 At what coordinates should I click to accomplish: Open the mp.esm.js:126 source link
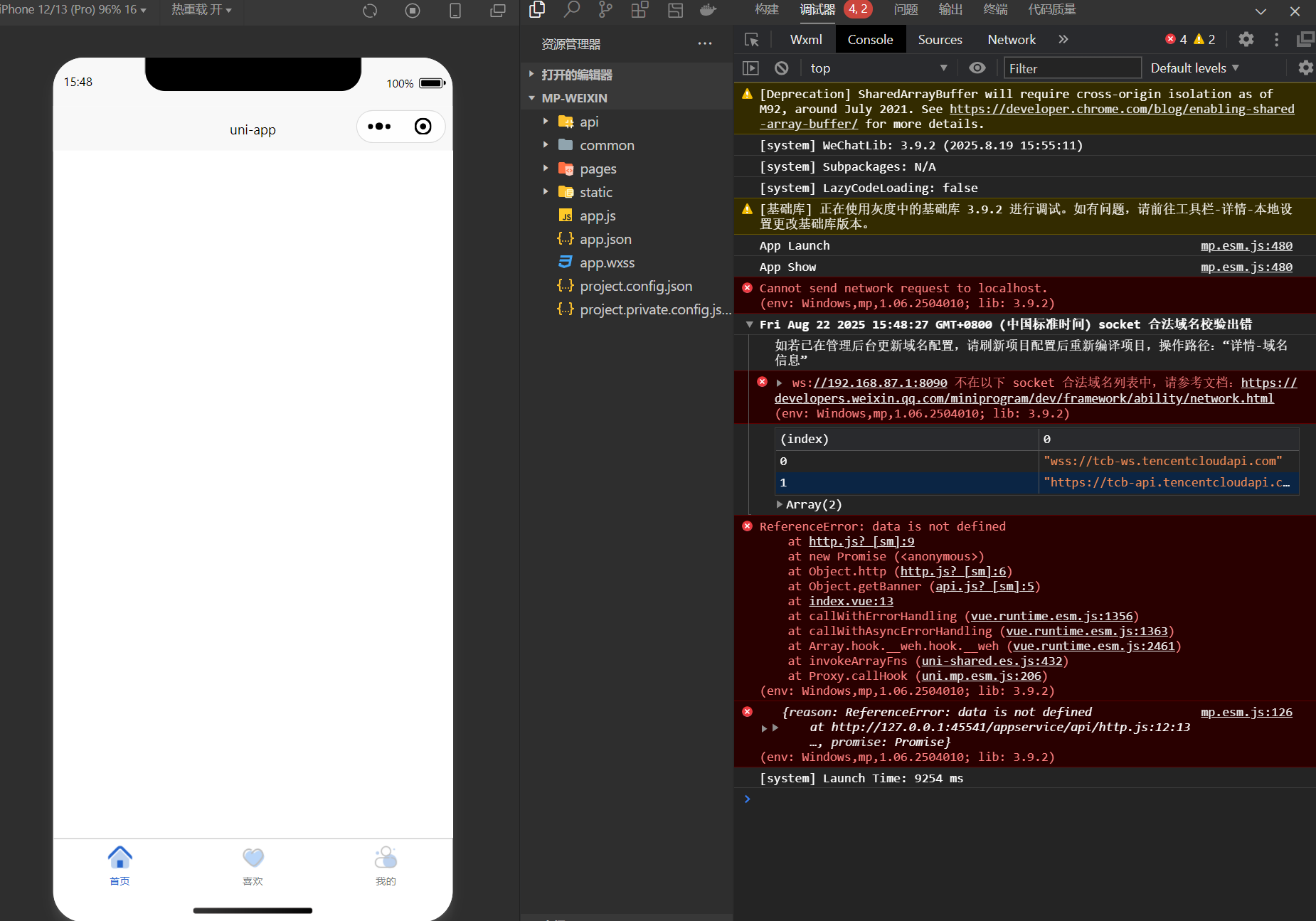click(1246, 712)
